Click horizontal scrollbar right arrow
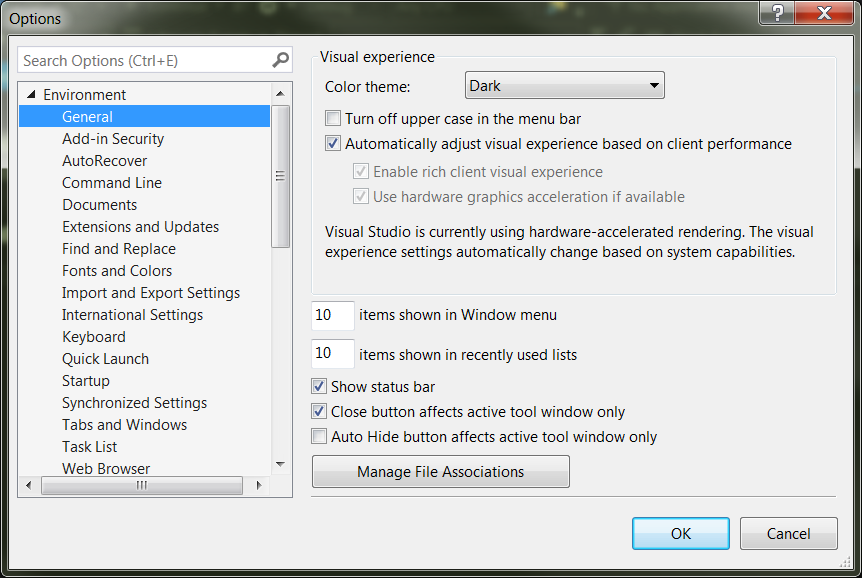This screenshot has width=862, height=578. click(x=259, y=485)
